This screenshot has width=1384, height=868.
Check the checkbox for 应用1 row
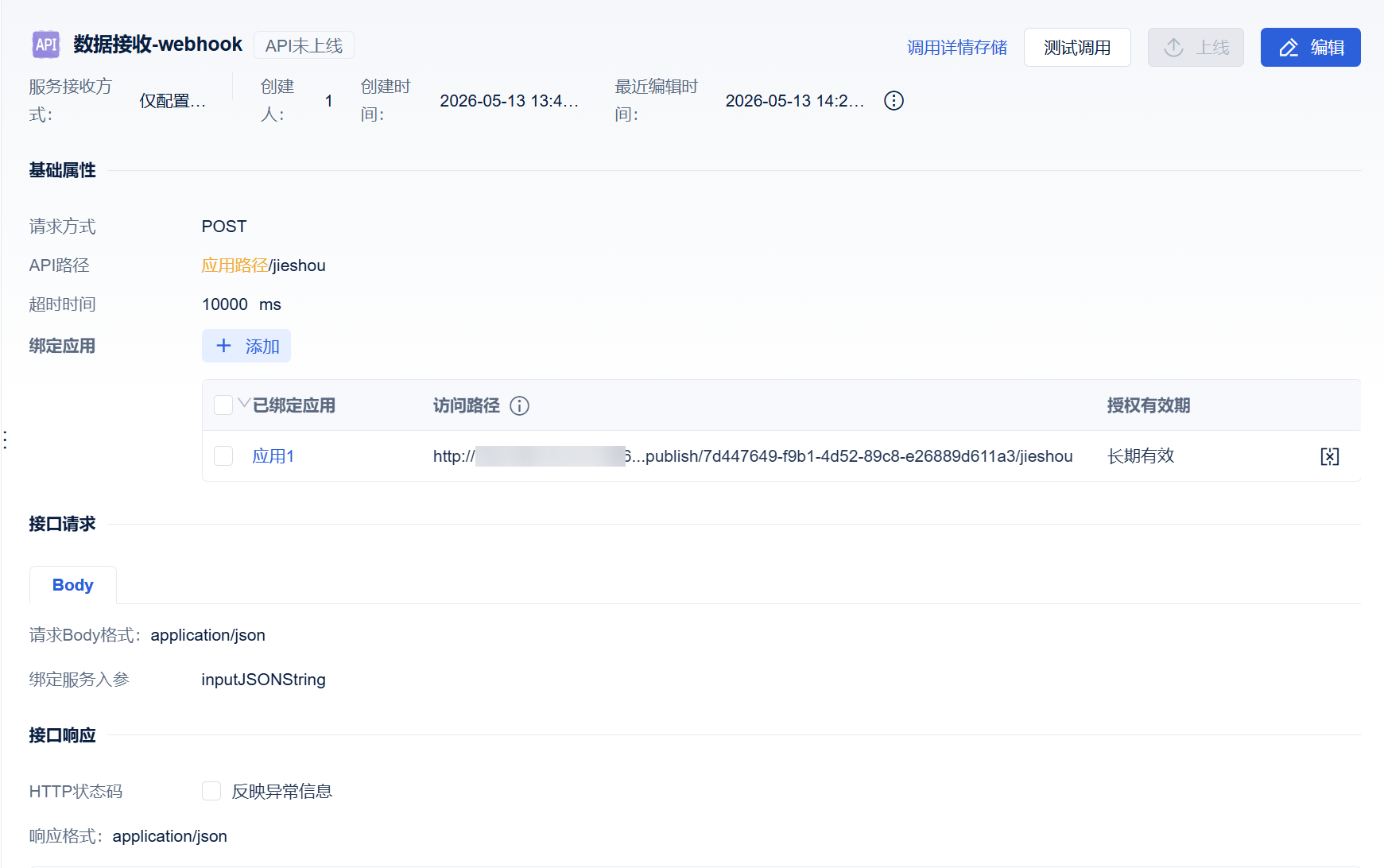(x=223, y=456)
